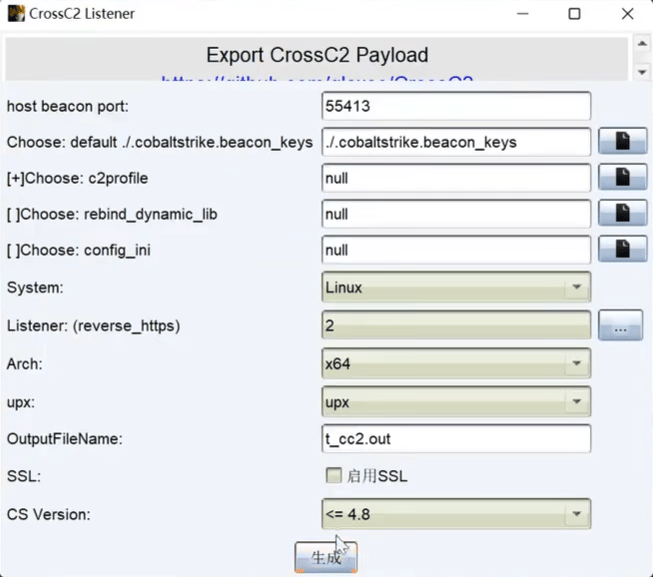The height and width of the screenshot is (577, 653).
Task: Close the CrossC2 Listener window
Action: tap(627, 14)
